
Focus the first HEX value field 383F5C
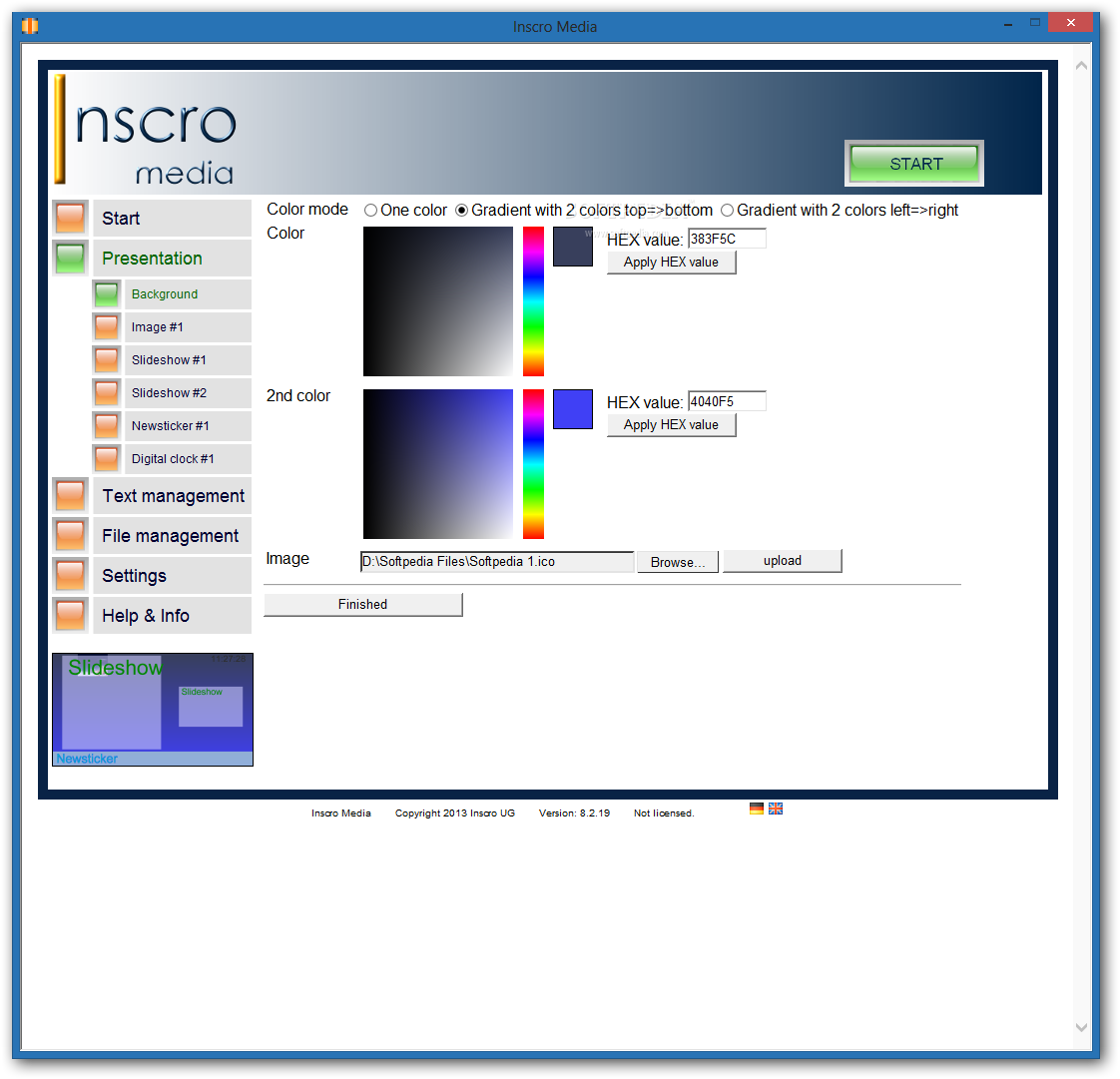(727, 239)
